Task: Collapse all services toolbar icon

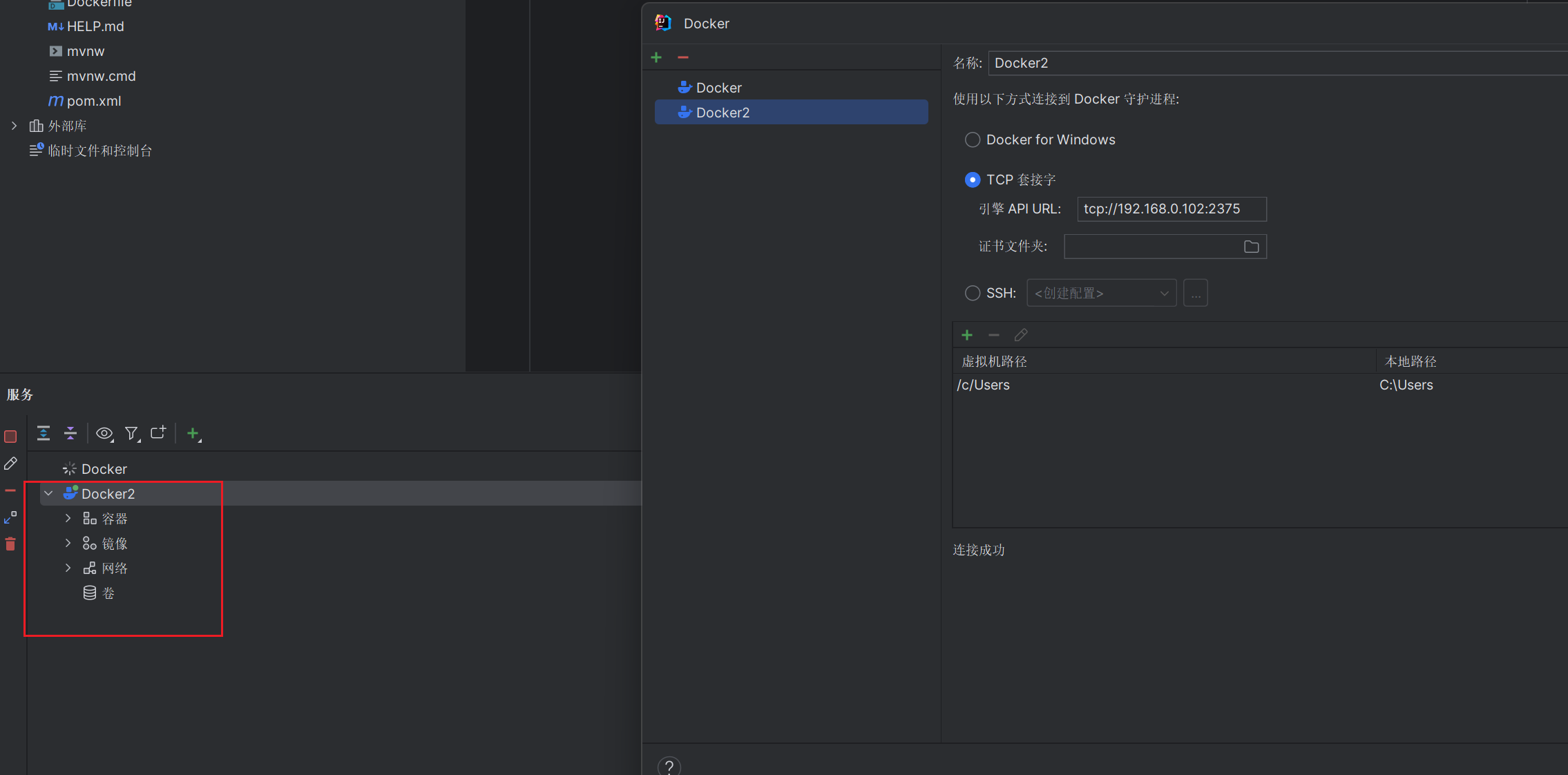Action: [70, 433]
